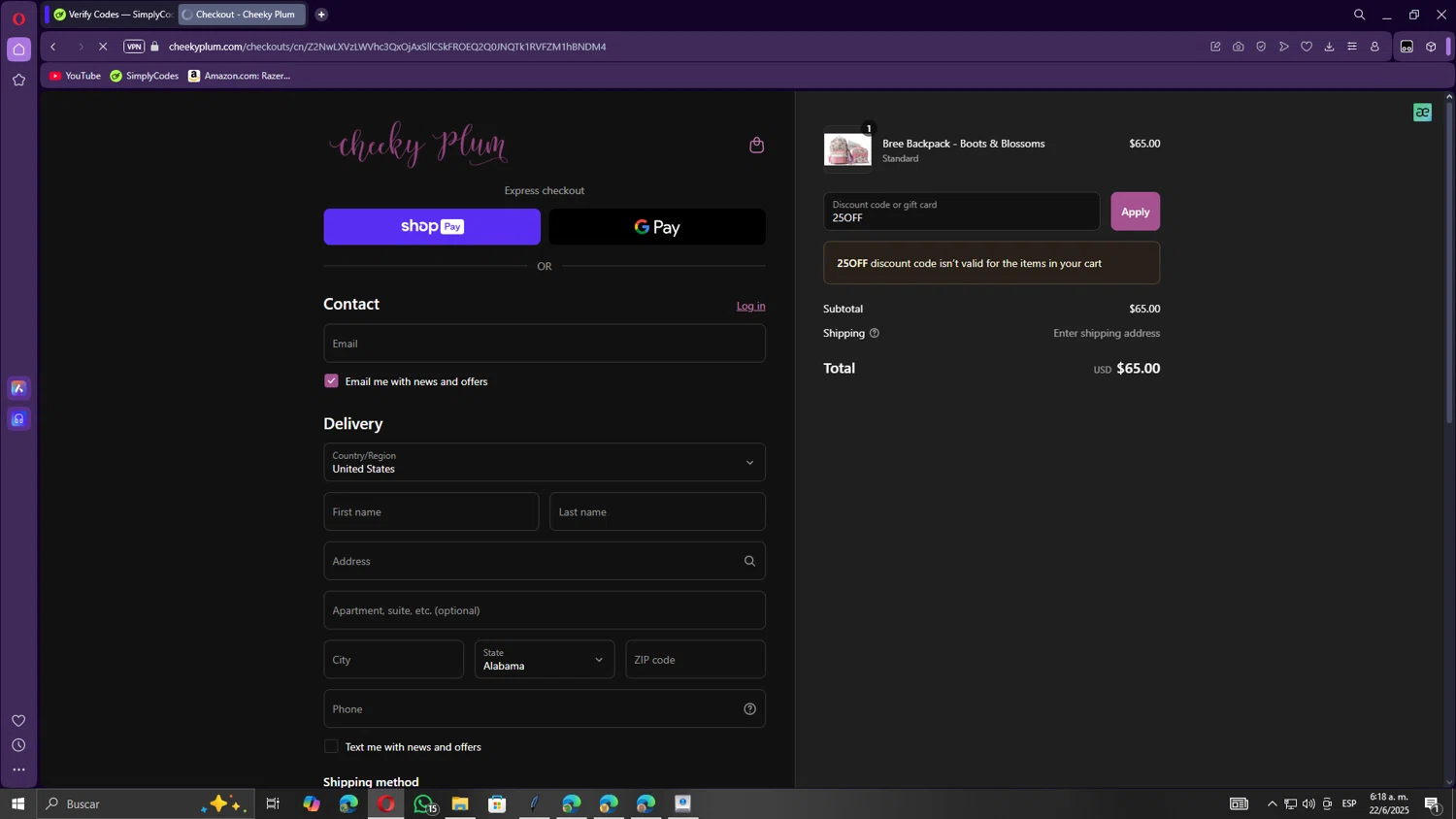Open the downloads icon in toolbar

tap(1329, 47)
